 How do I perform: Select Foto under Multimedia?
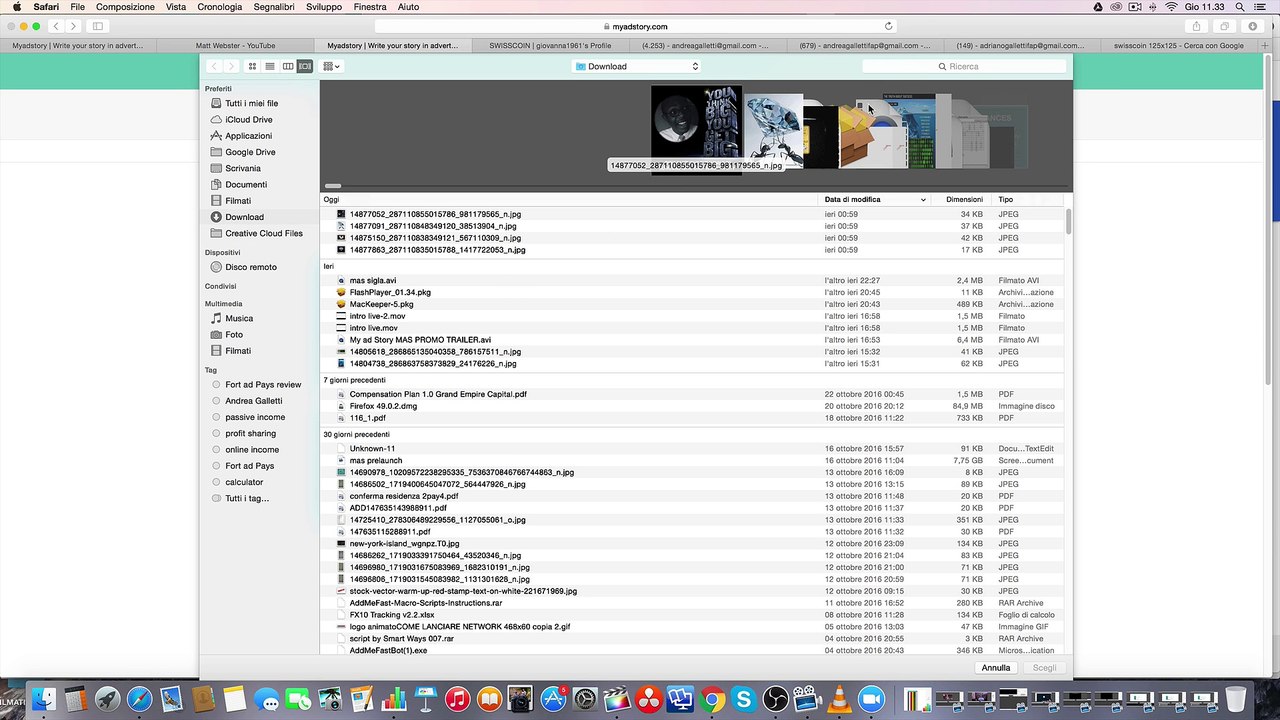point(234,334)
